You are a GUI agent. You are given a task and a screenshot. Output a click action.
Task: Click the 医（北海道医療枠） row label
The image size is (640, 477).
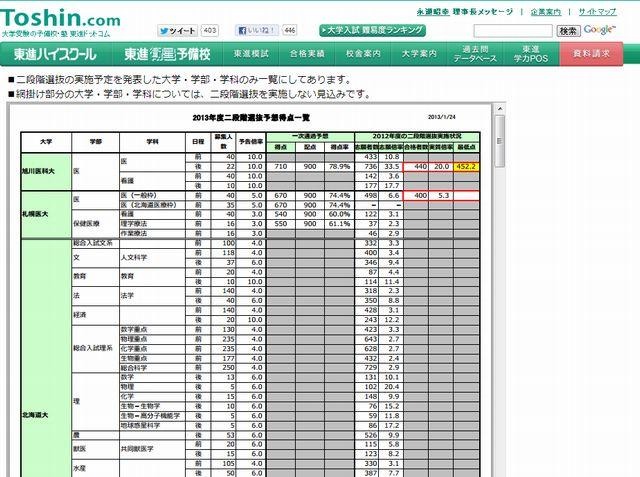point(152,205)
